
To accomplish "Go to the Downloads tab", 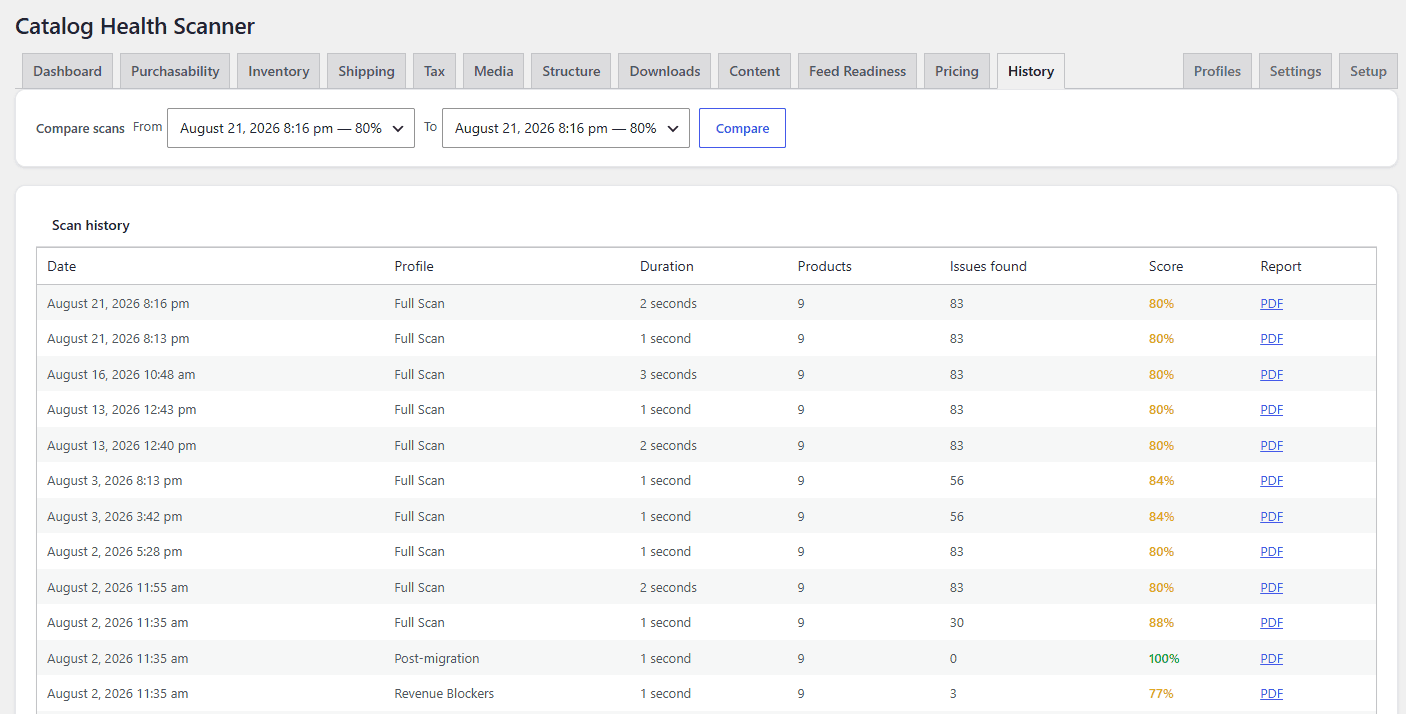I will click(665, 71).
